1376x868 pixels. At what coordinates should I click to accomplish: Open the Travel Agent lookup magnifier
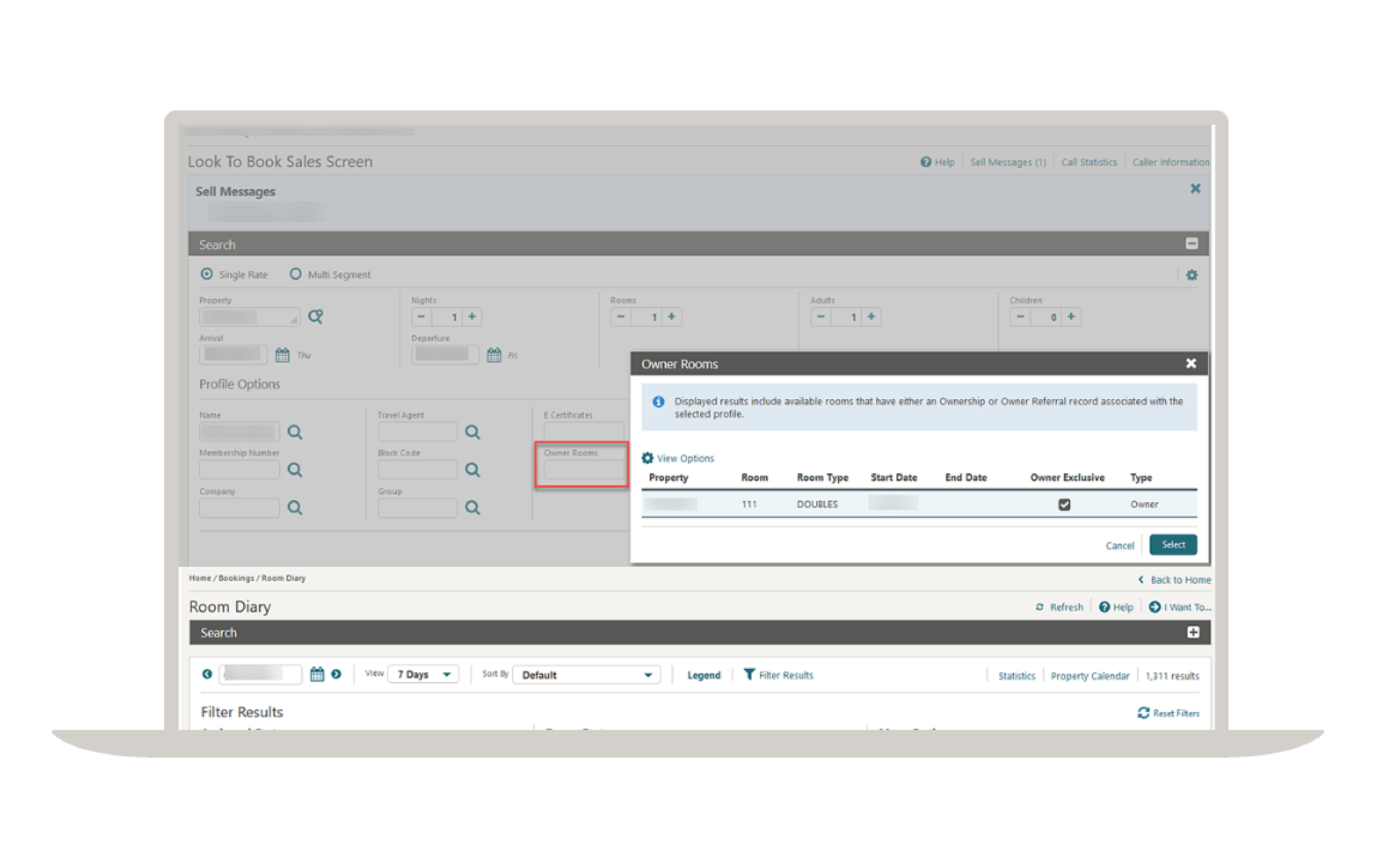[473, 432]
